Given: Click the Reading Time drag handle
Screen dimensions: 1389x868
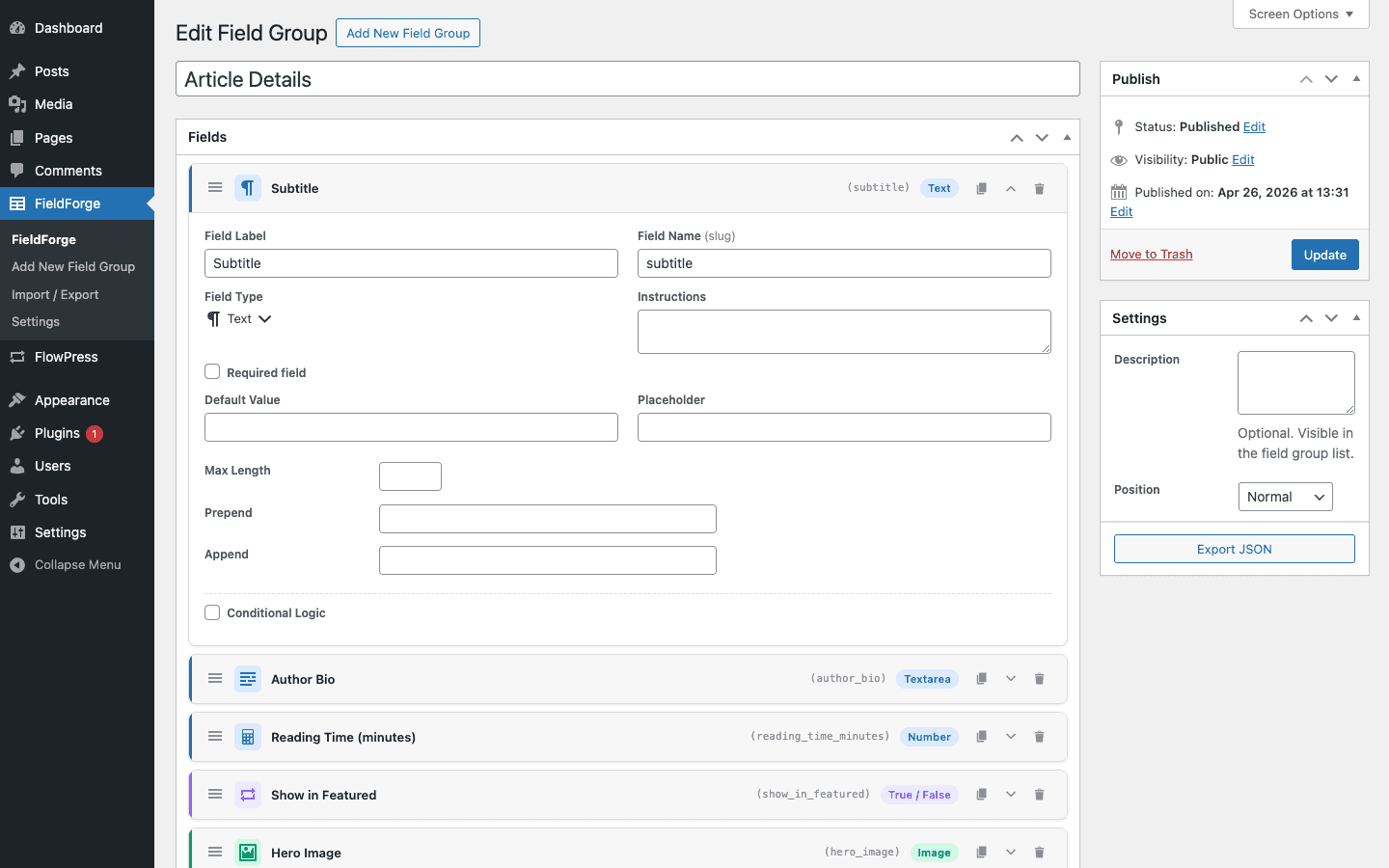Looking at the screenshot, I should pyautogui.click(x=215, y=737).
